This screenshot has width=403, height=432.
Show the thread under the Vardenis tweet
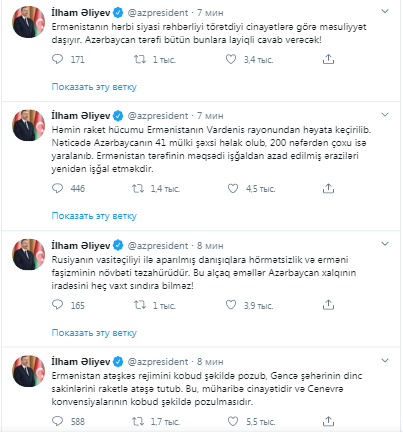[x=94, y=216]
